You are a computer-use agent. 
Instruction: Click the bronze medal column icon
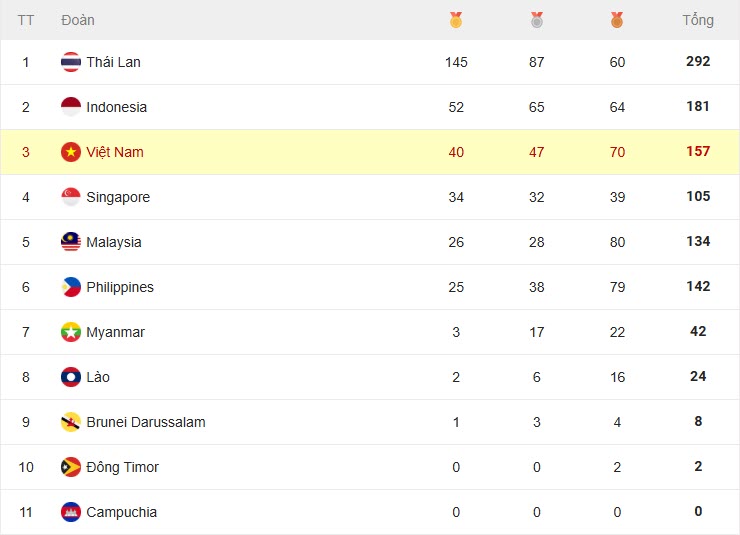[617, 20]
